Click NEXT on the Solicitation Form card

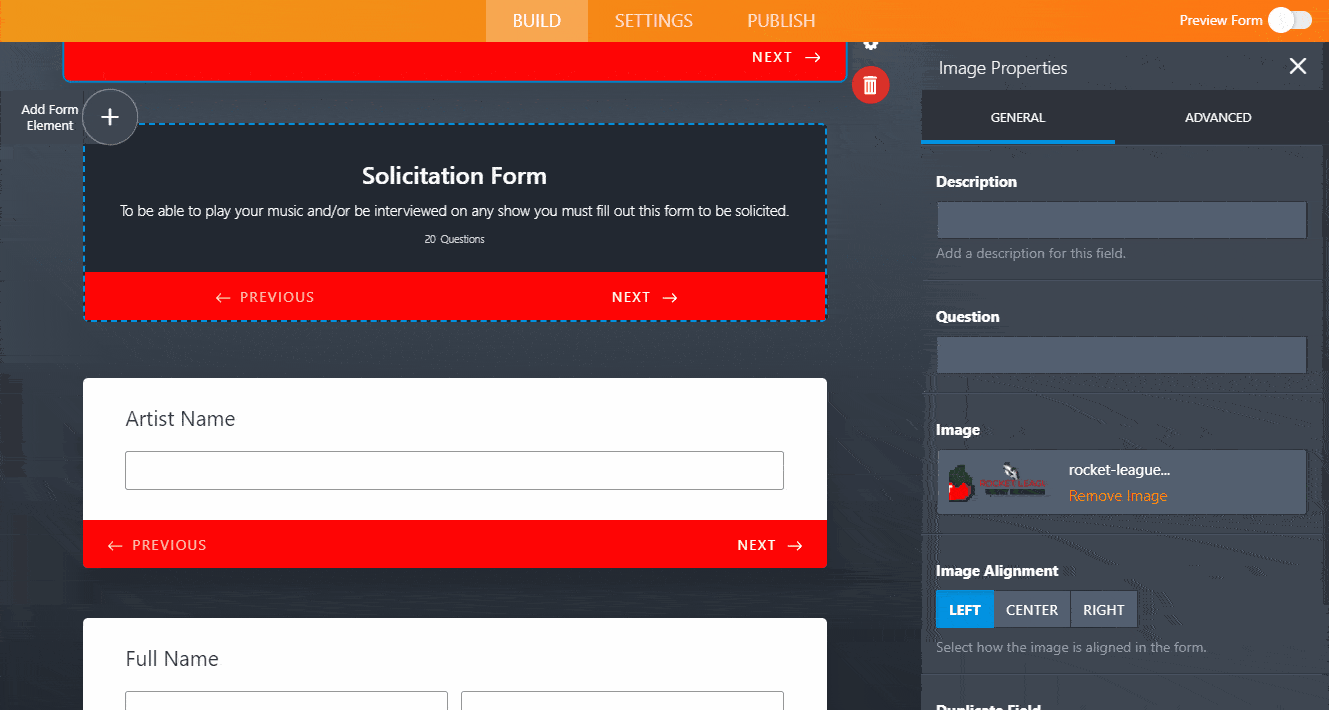[645, 297]
